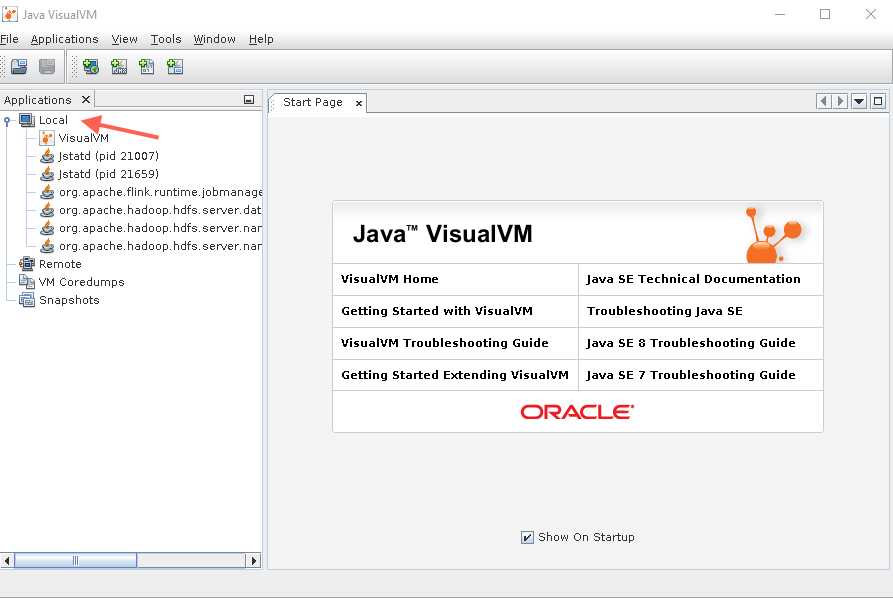Image resolution: width=893 pixels, height=598 pixels.
Task: Click the Java icon of hadoop hdfs.server.dat entry
Action: click(x=47, y=210)
